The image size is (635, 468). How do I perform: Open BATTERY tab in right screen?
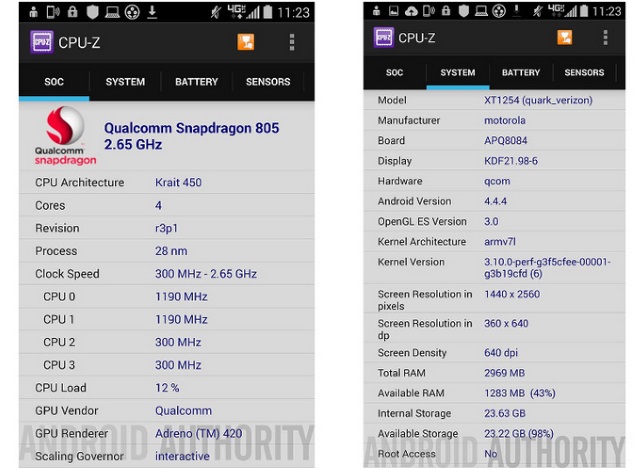tap(521, 72)
